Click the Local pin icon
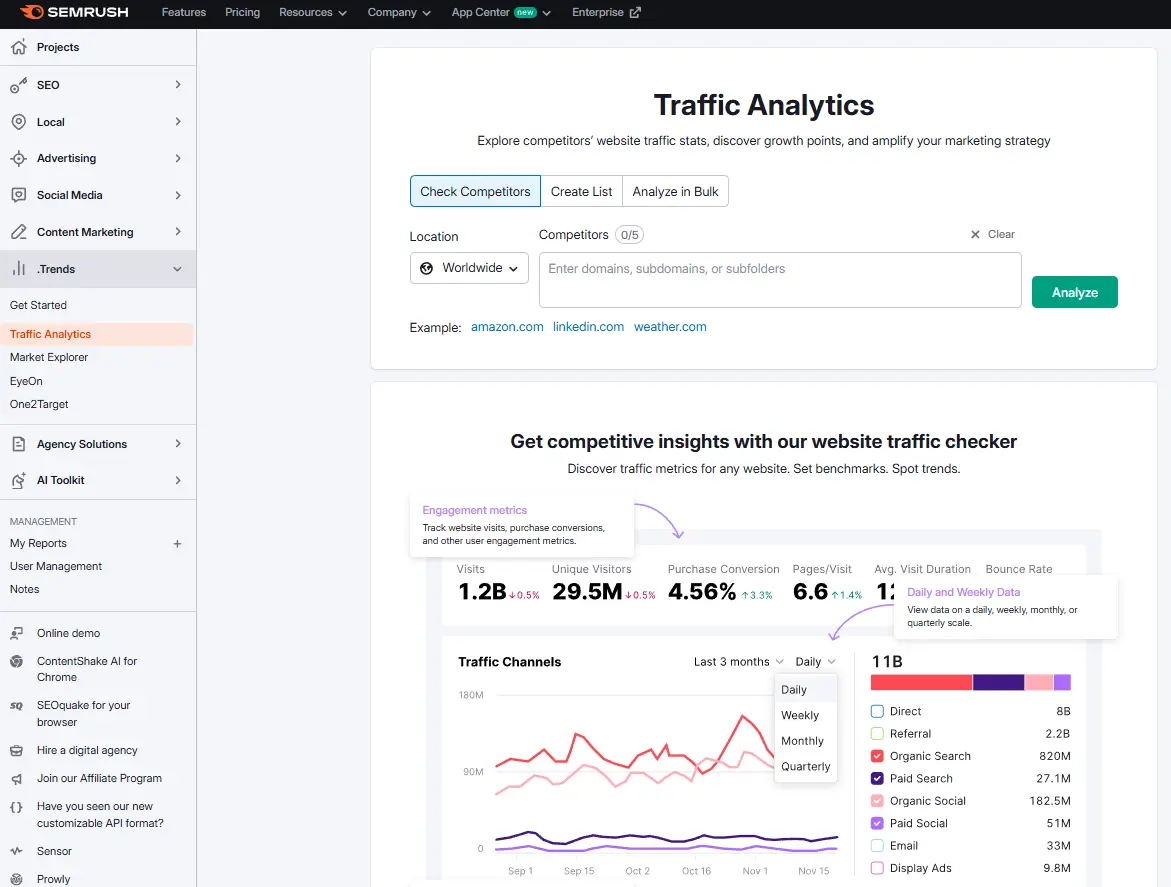 [19, 122]
